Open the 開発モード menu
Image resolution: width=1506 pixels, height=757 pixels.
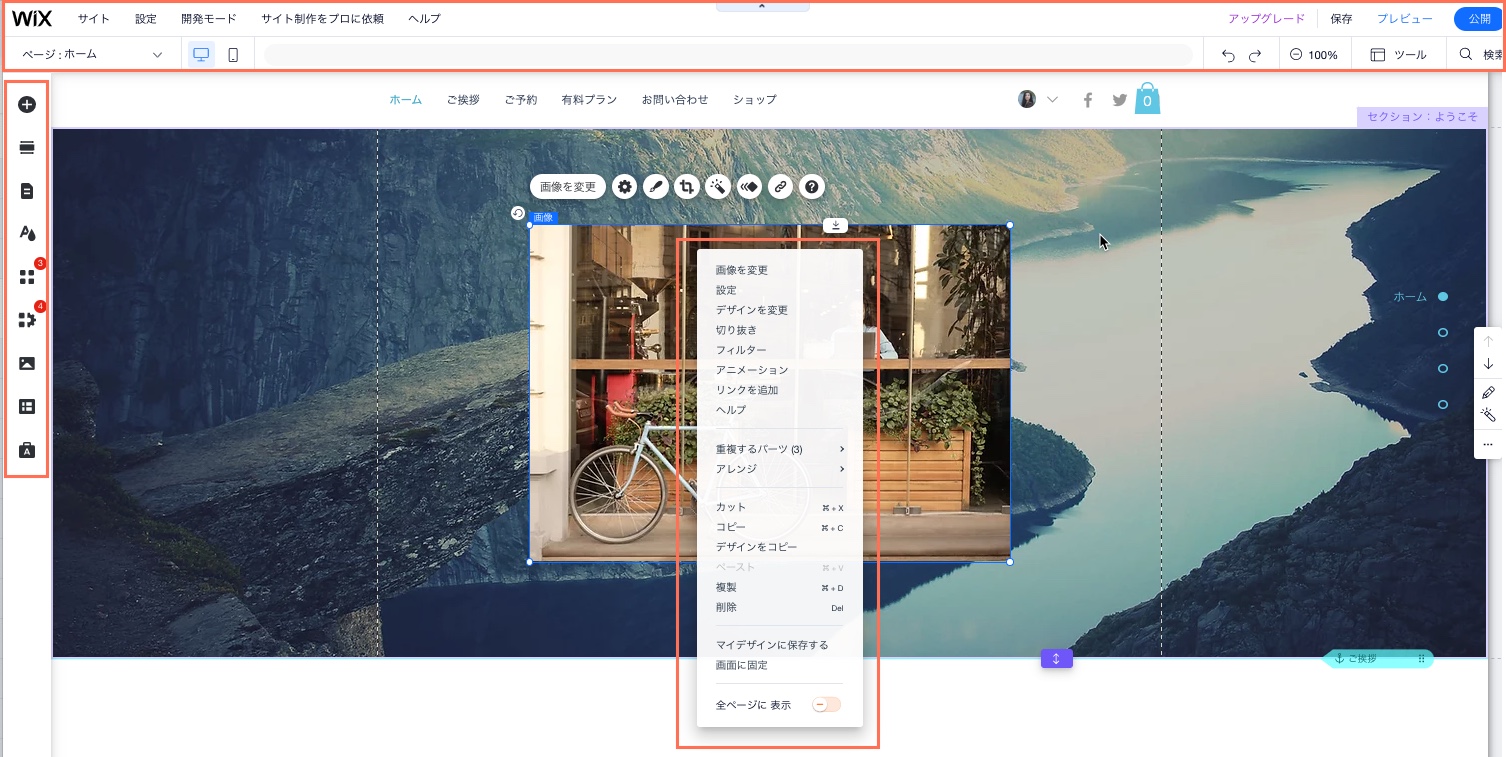tap(209, 19)
